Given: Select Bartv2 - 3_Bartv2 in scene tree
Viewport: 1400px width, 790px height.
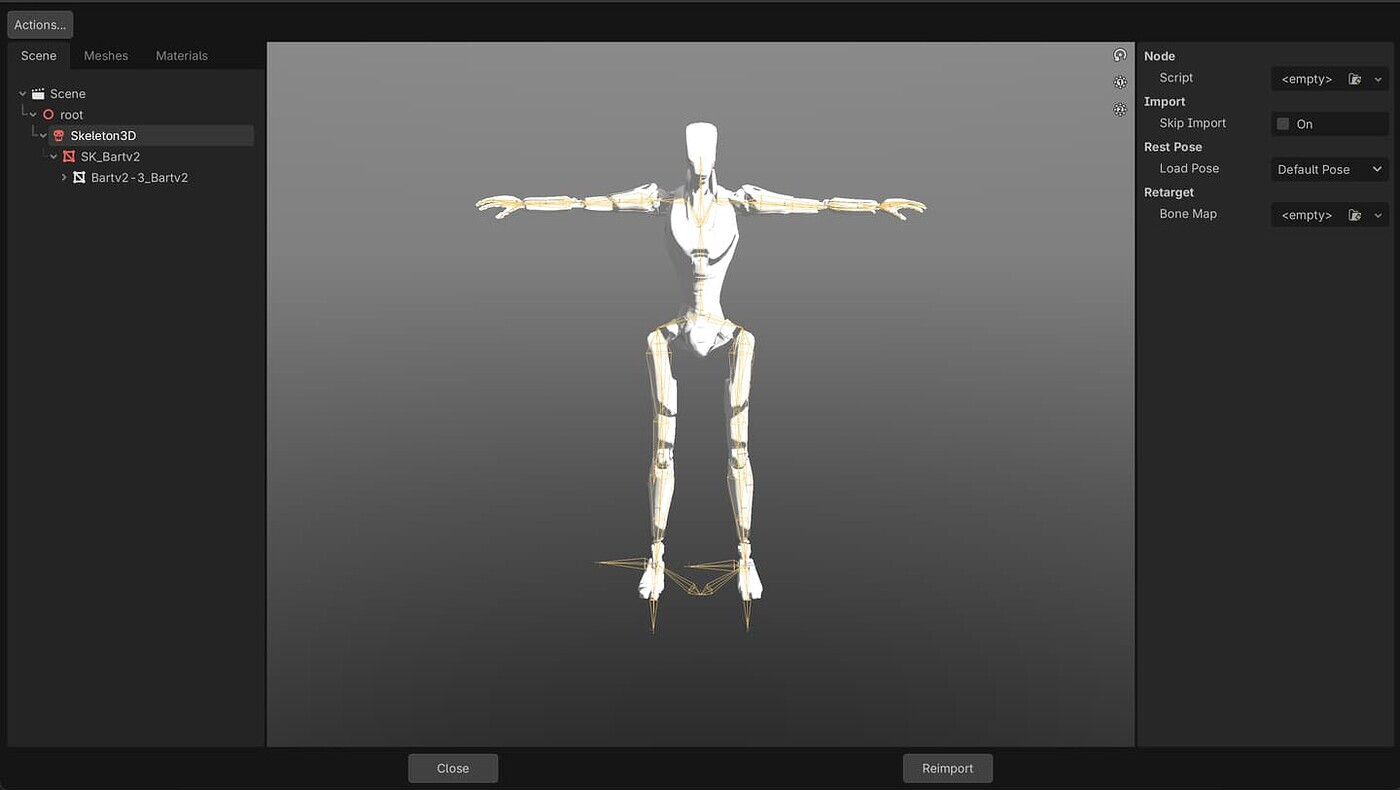Looking at the screenshot, I should pos(139,178).
